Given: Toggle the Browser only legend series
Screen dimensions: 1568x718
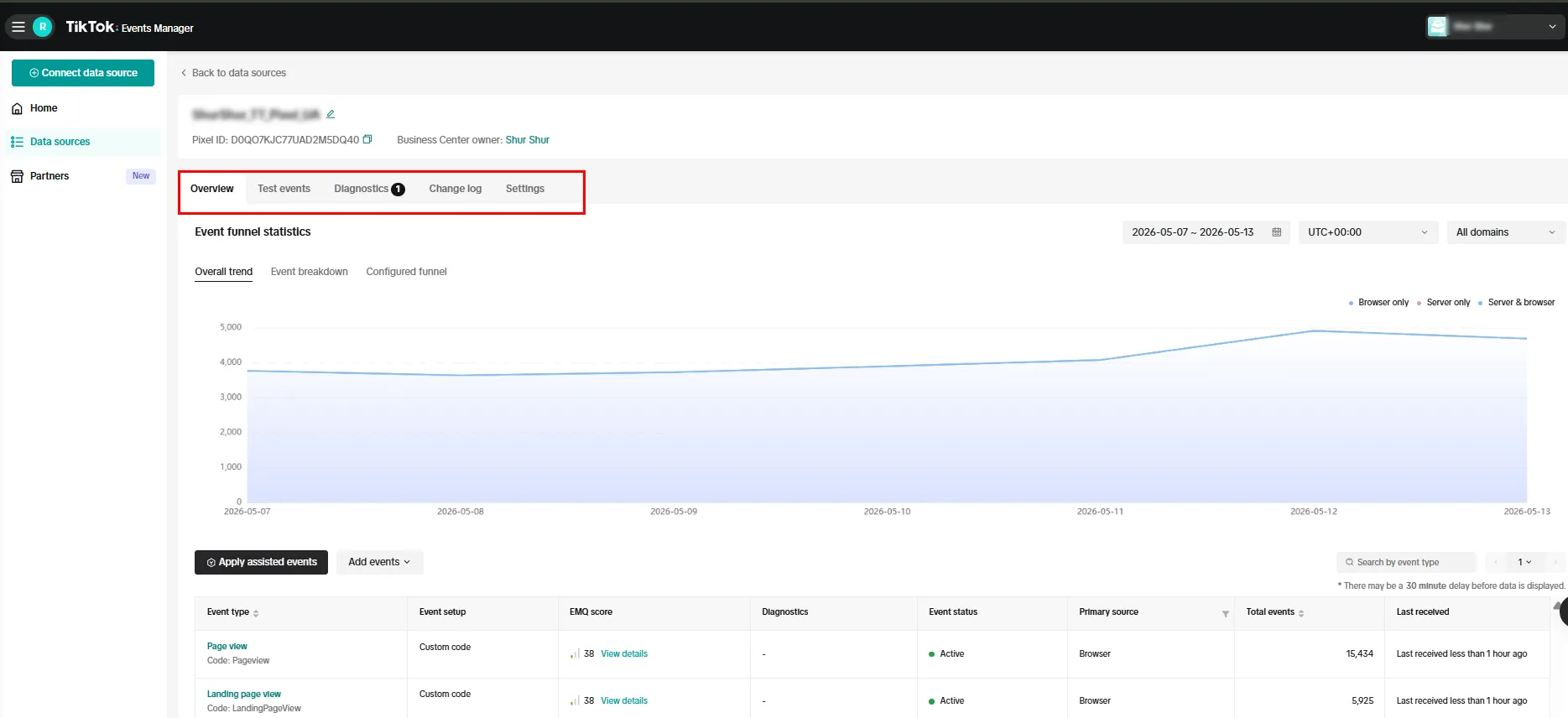Looking at the screenshot, I should [1378, 303].
